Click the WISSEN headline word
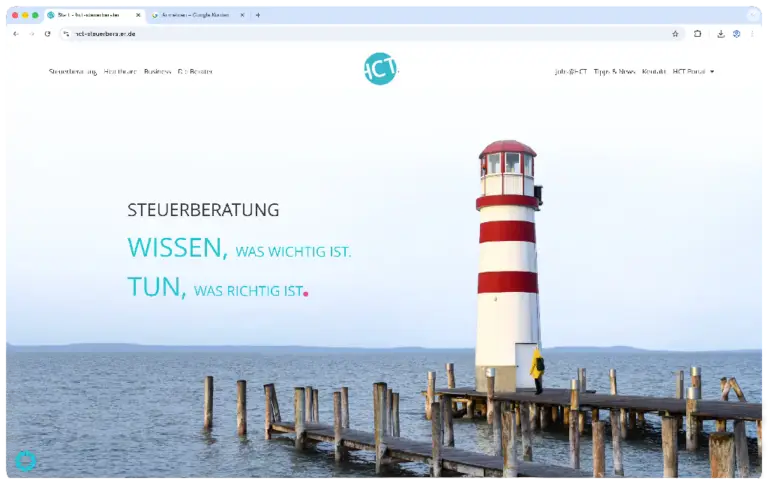Image resolution: width=768 pixels, height=481 pixels. coord(178,247)
